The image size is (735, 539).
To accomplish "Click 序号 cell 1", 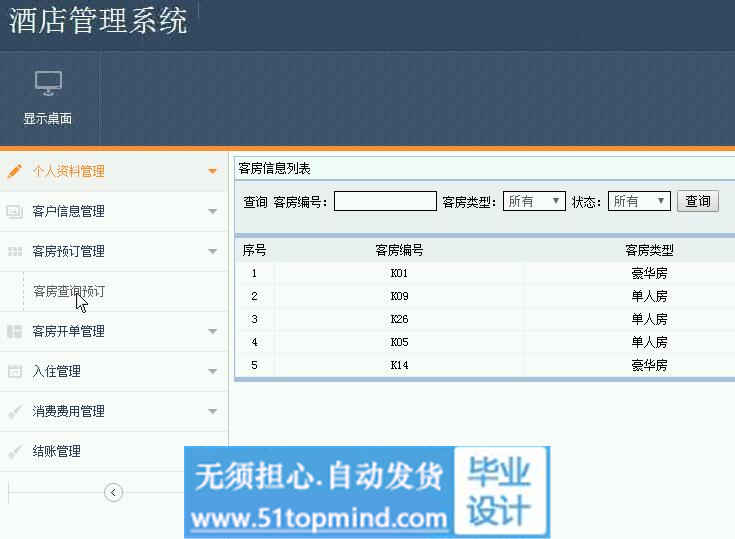I will point(254,273).
